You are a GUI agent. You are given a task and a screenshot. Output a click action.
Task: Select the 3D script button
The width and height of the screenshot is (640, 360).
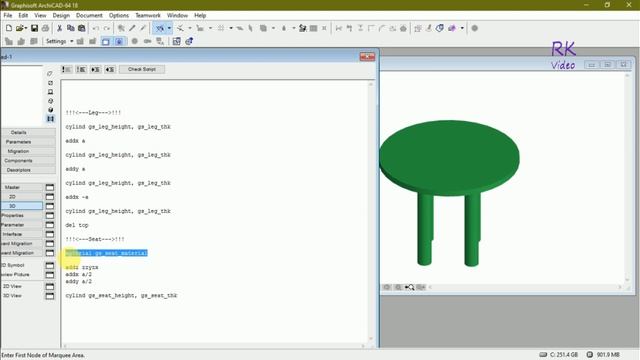tap(22, 206)
